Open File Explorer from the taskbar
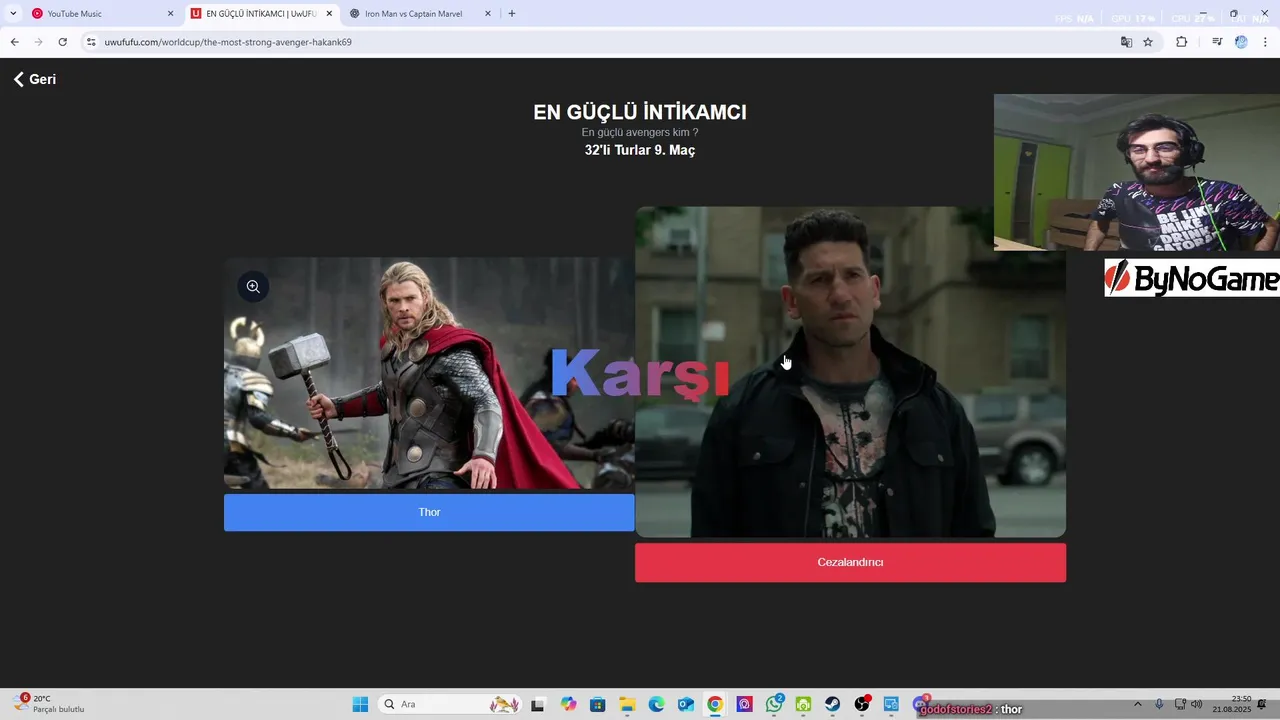 627,705
